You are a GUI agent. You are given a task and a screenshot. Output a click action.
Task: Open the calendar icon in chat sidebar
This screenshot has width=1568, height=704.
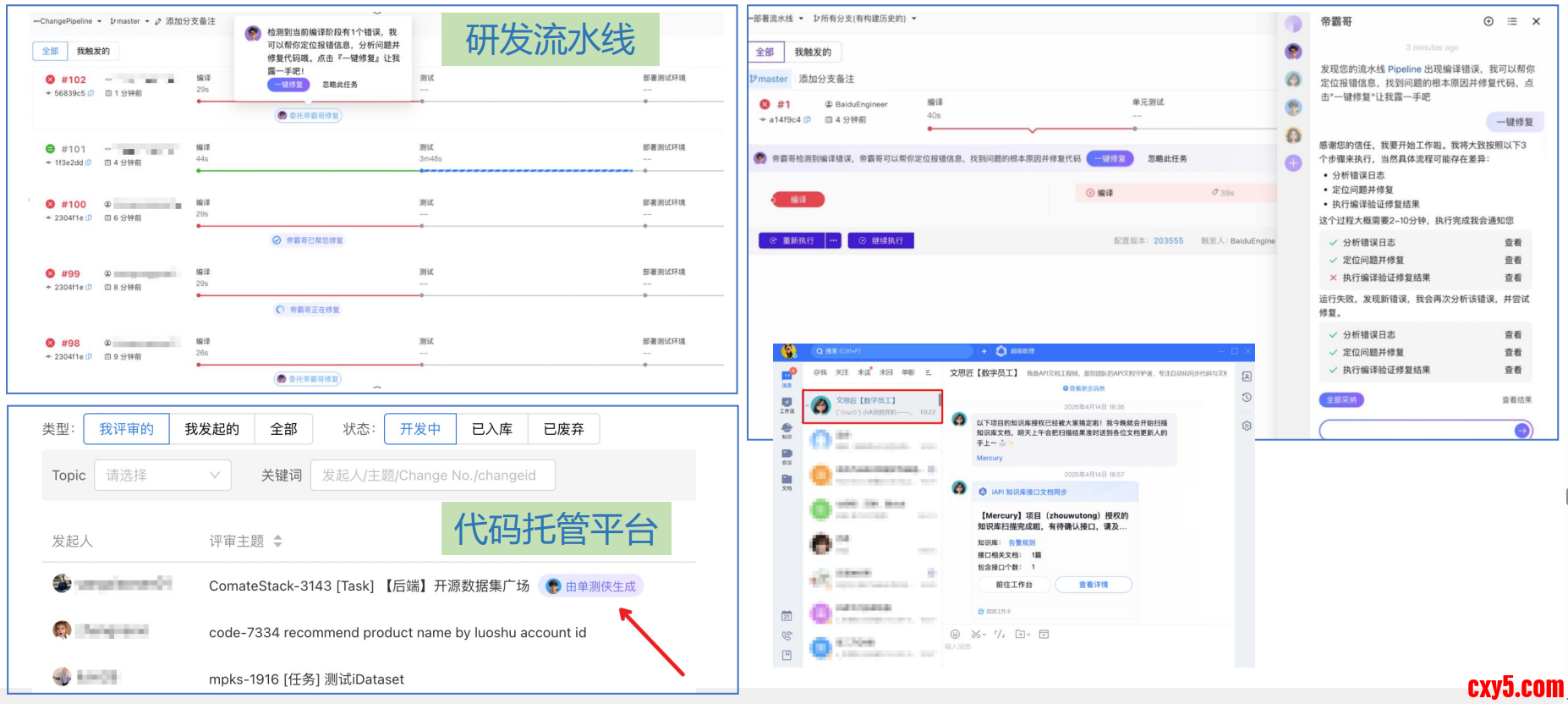click(x=787, y=616)
